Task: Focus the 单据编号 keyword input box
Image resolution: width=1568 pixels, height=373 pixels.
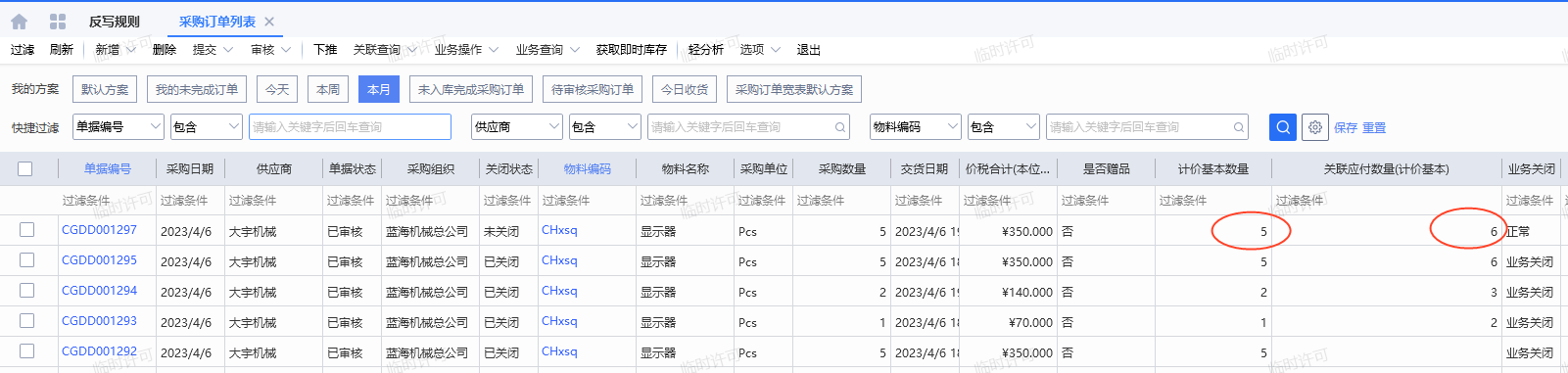Action: [x=350, y=127]
